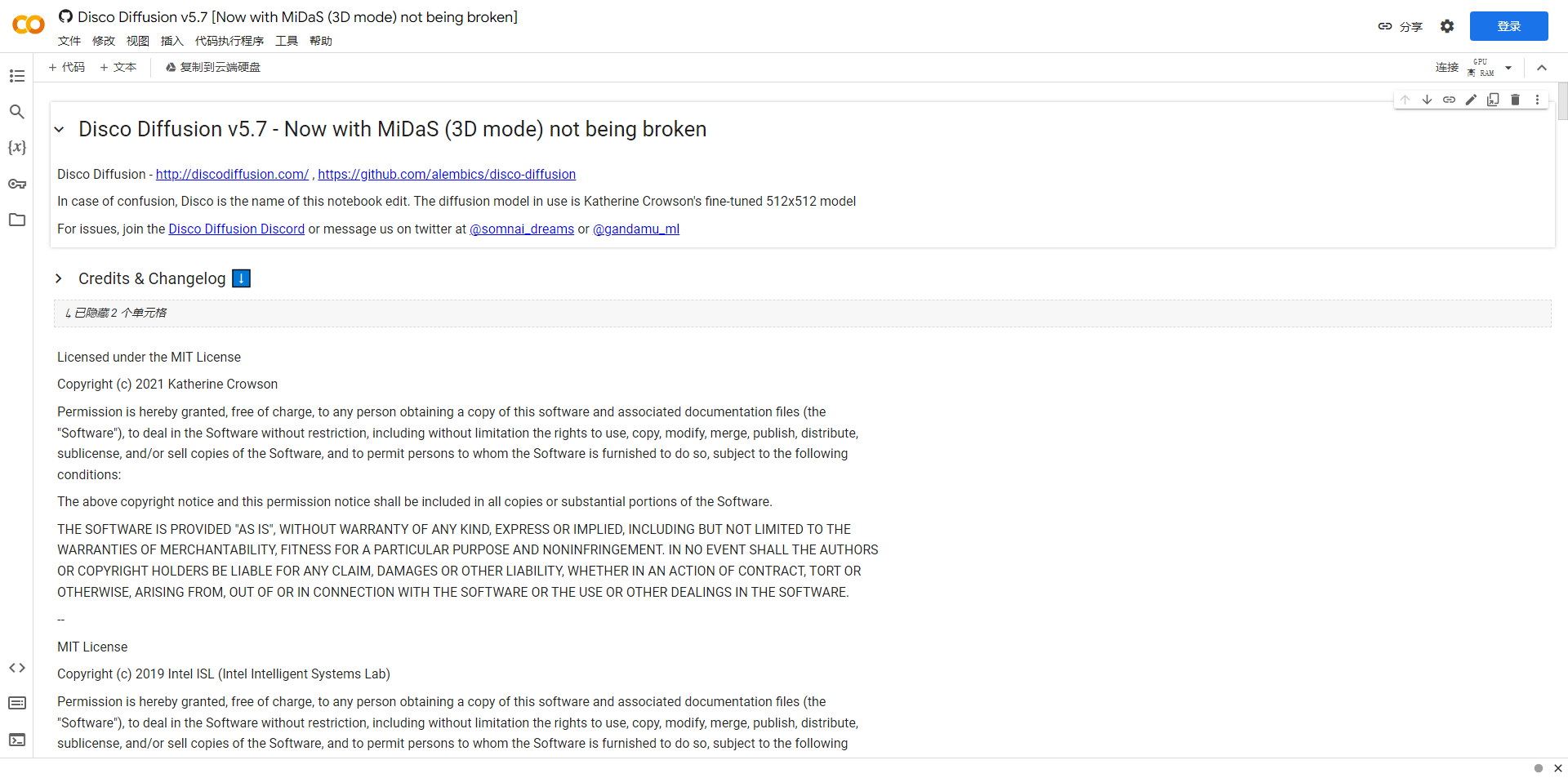Click the 已隐藏 2 个单元格 hidden cells bar
Viewport: 1568px width, 778px height.
[803, 313]
